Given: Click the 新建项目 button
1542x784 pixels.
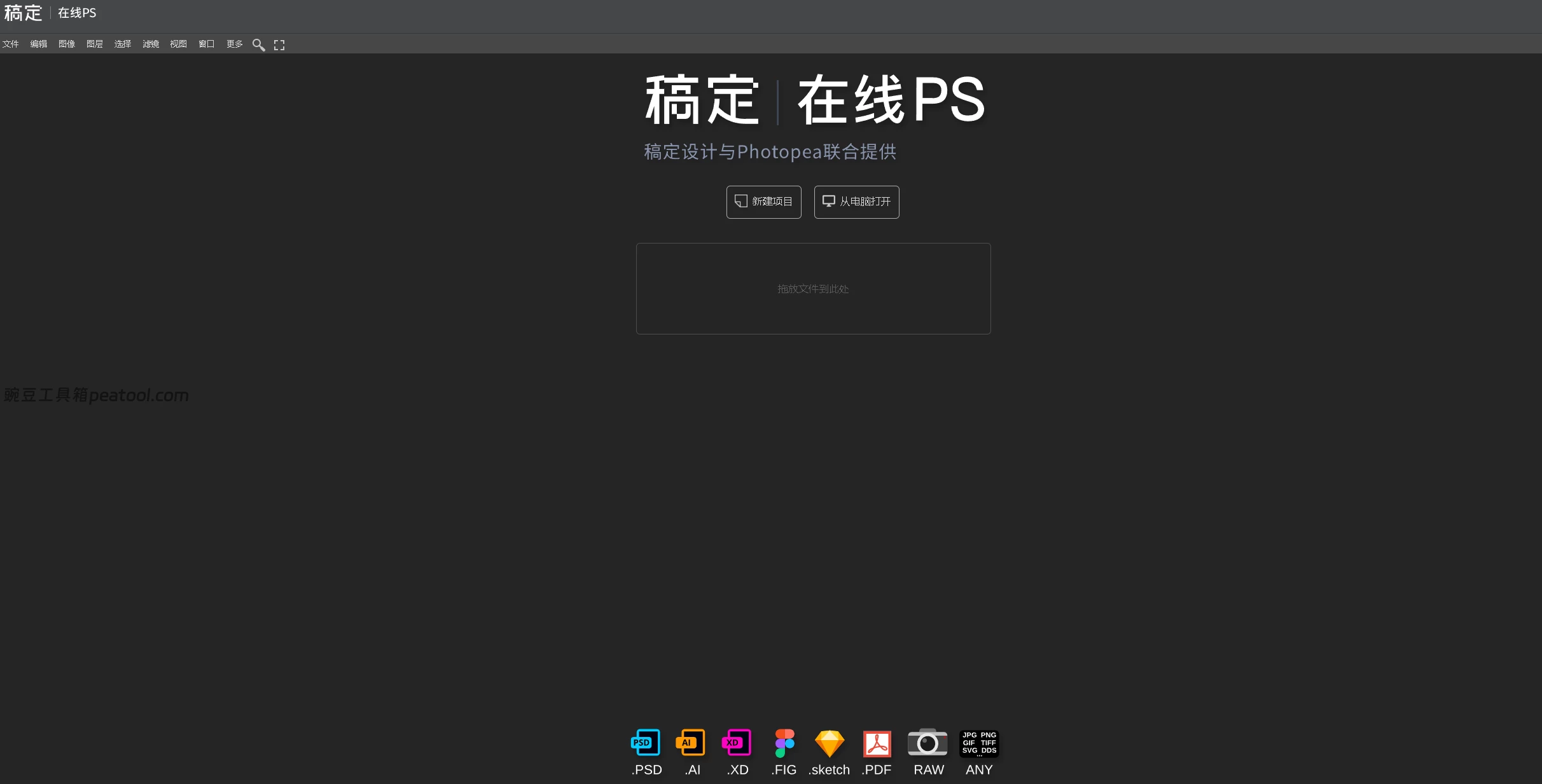Looking at the screenshot, I should point(764,202).
